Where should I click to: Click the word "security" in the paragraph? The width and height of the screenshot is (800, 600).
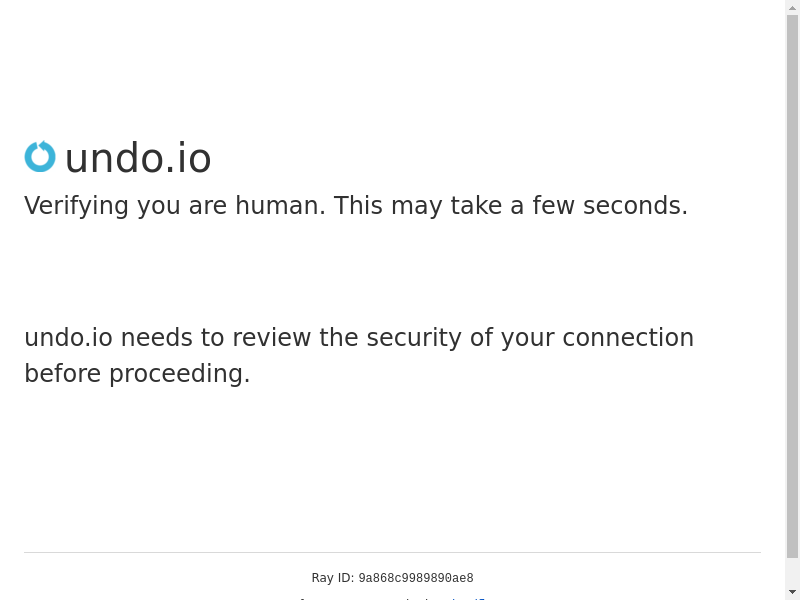(x=414, y=338)
